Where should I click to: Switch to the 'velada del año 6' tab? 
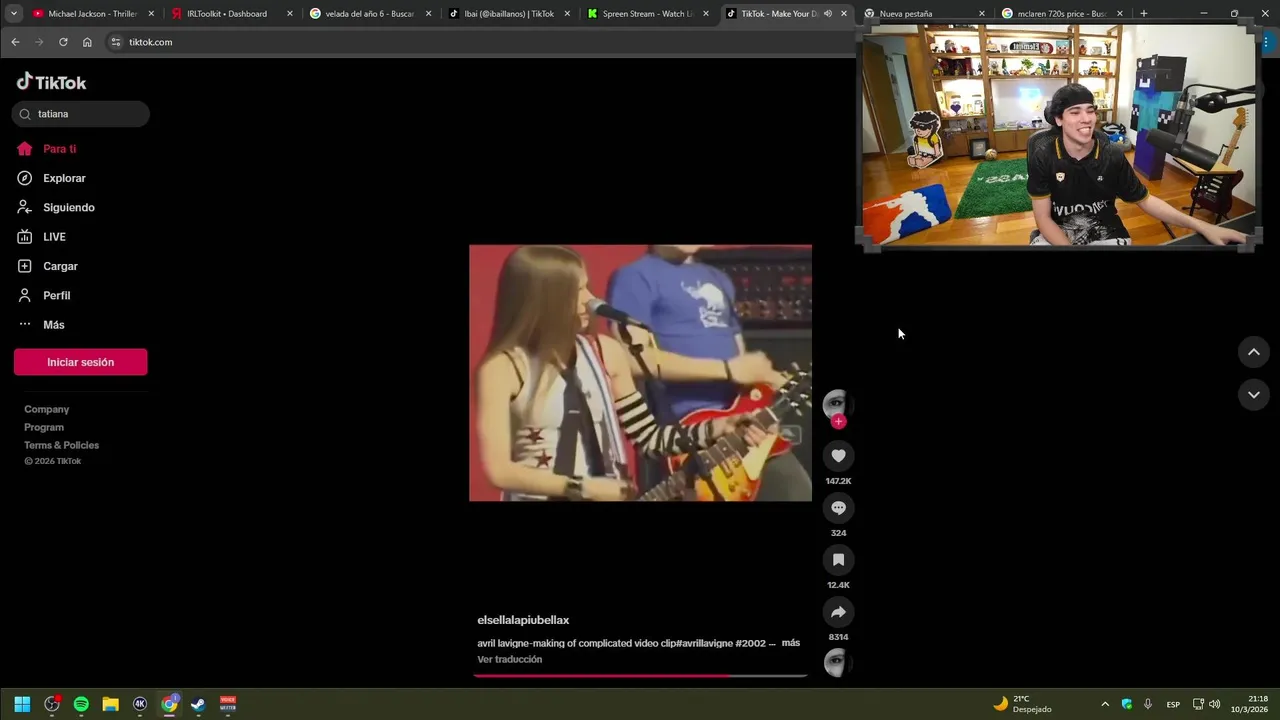[368, 14]
